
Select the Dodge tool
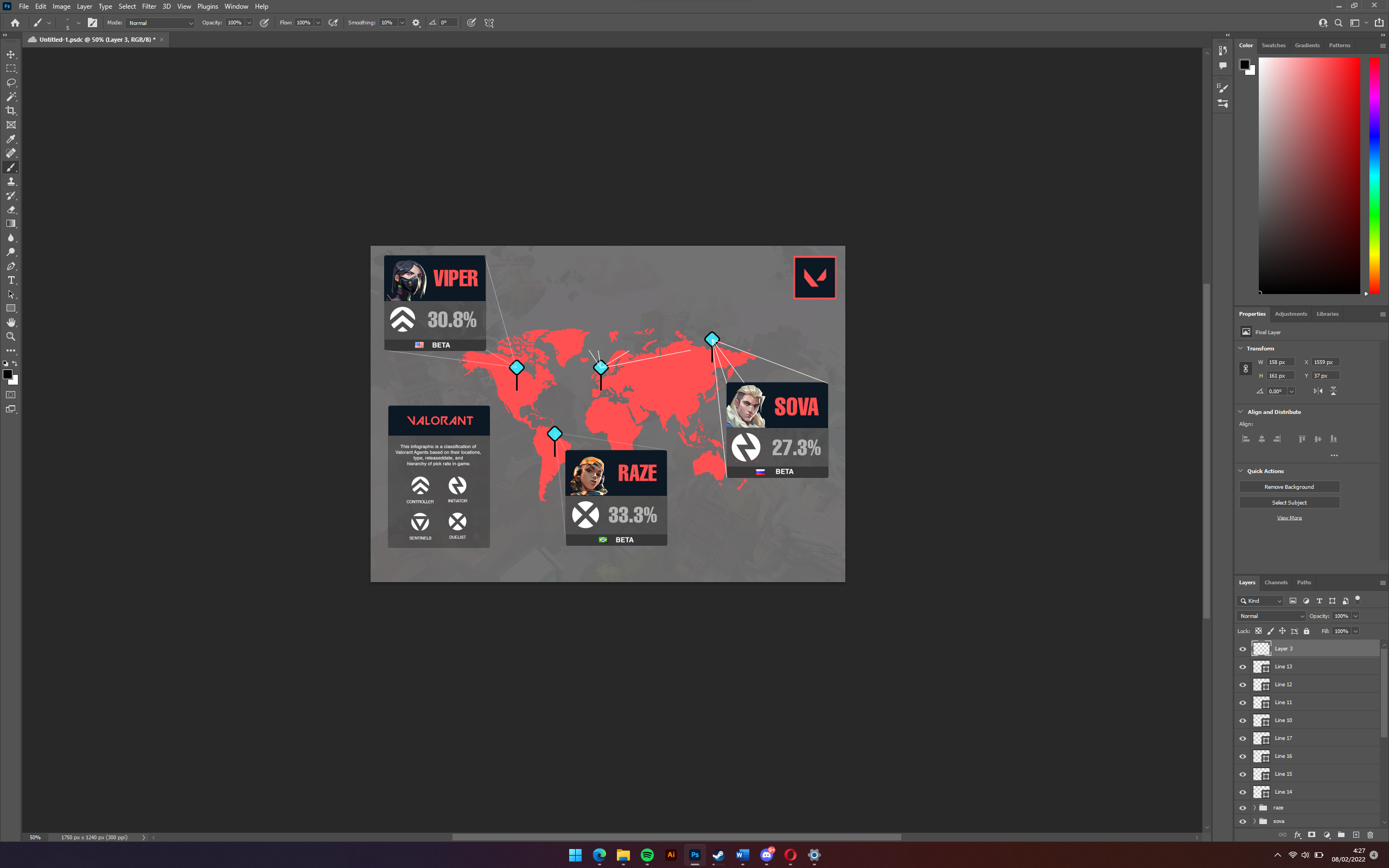11,252
